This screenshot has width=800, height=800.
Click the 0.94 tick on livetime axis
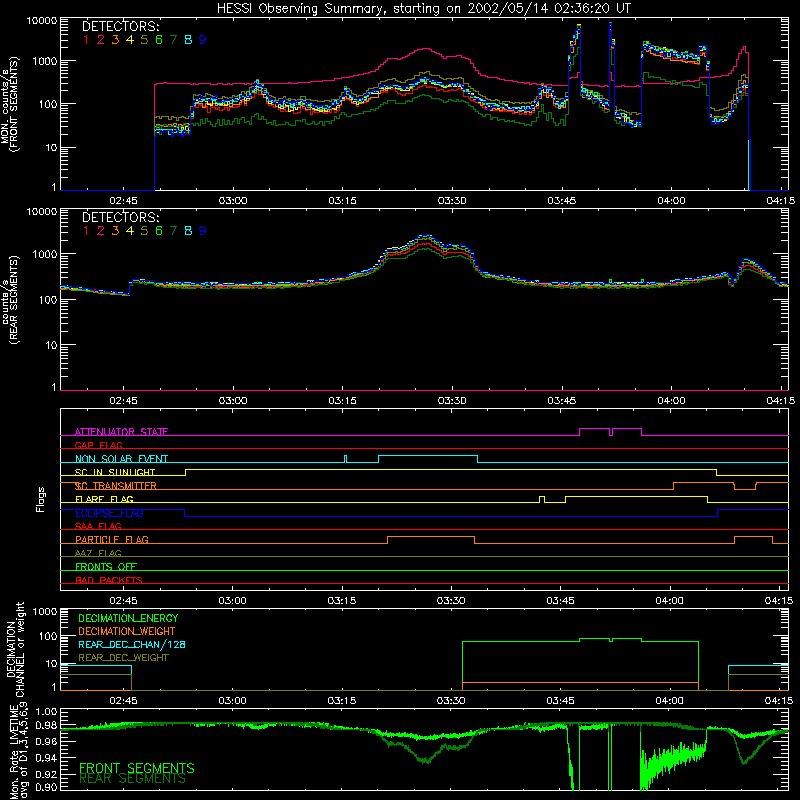(46, 758)
